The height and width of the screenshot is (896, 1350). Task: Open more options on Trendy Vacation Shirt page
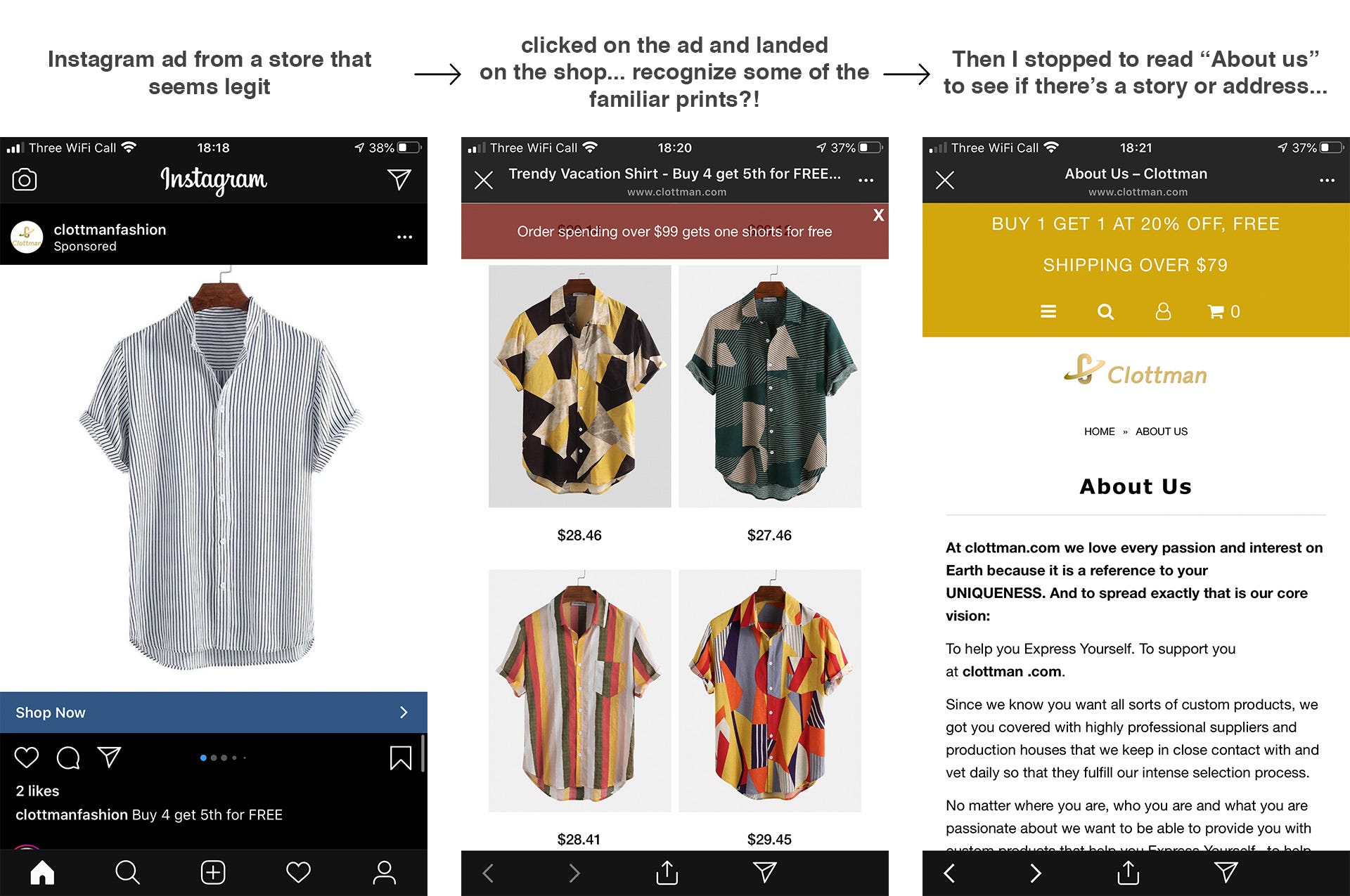866,181
